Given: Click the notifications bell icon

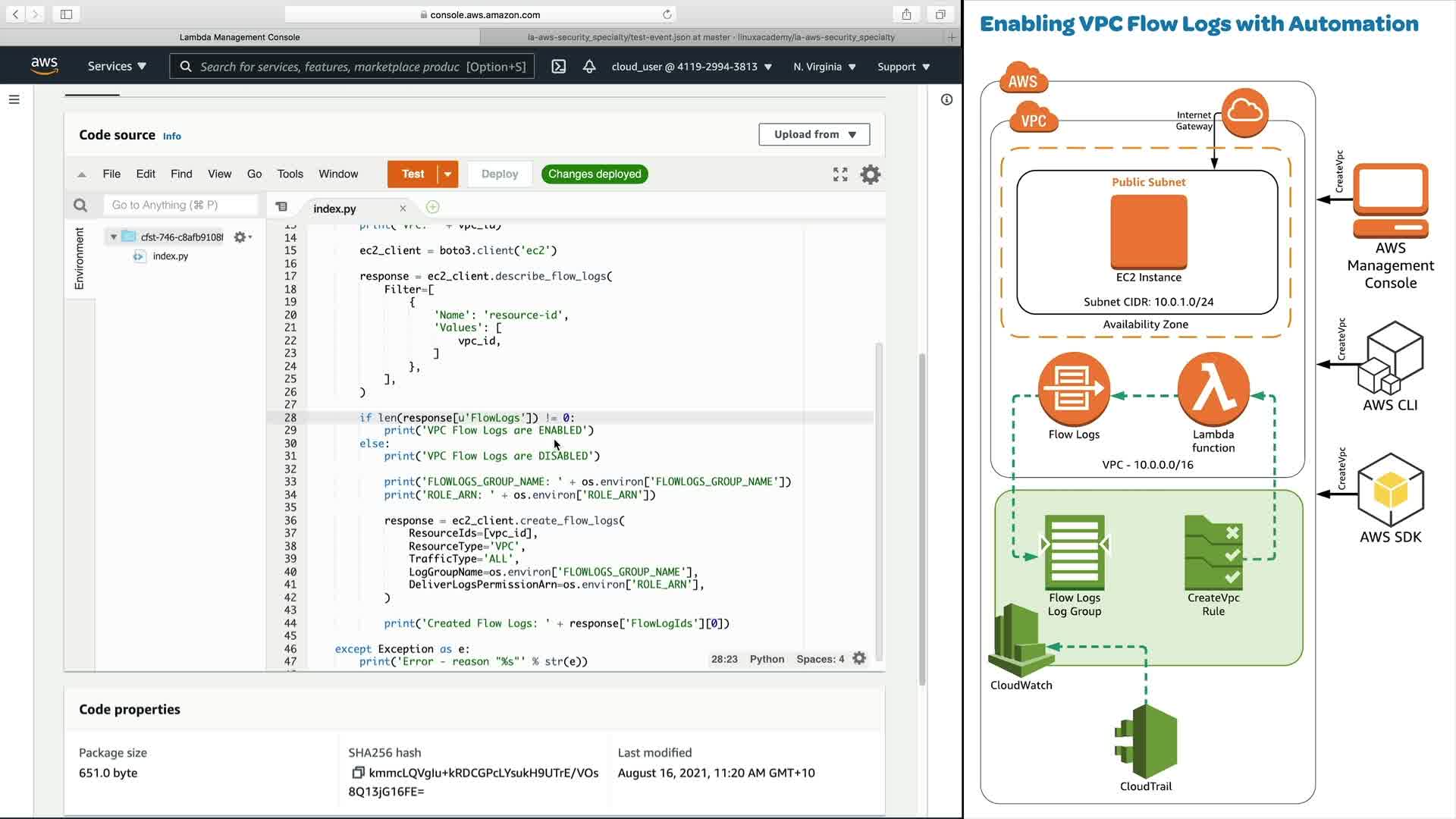Looking at the screenshot, I should pyautogui.click(x=589, y=67).
